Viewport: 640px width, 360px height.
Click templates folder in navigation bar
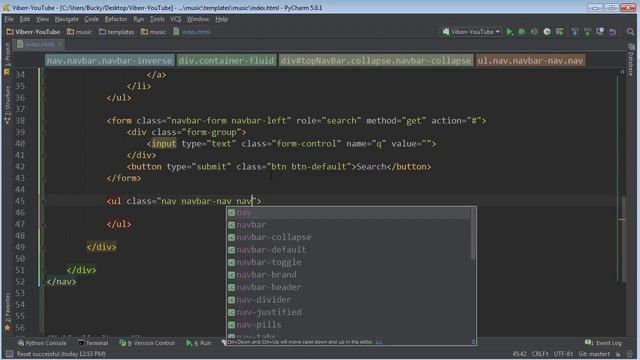(x=116, y=32)
